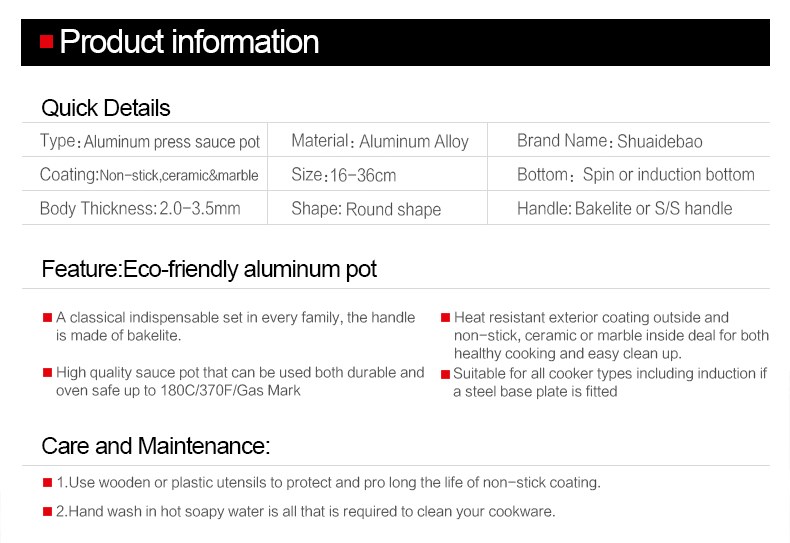
Task: Click the Bottom: Spin or induction bottom cell
Action: (x=629, y=174)
